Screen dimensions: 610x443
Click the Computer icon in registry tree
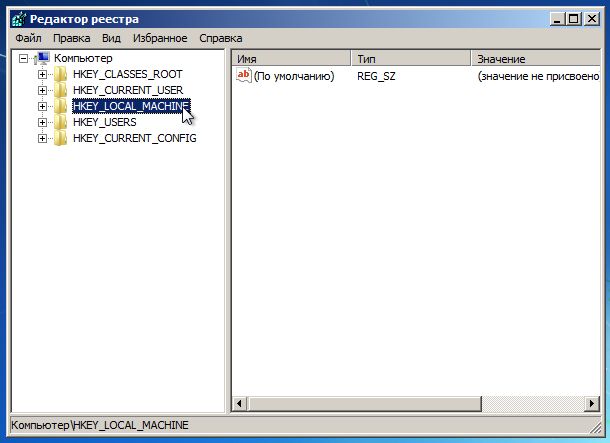tap(43, 58)
